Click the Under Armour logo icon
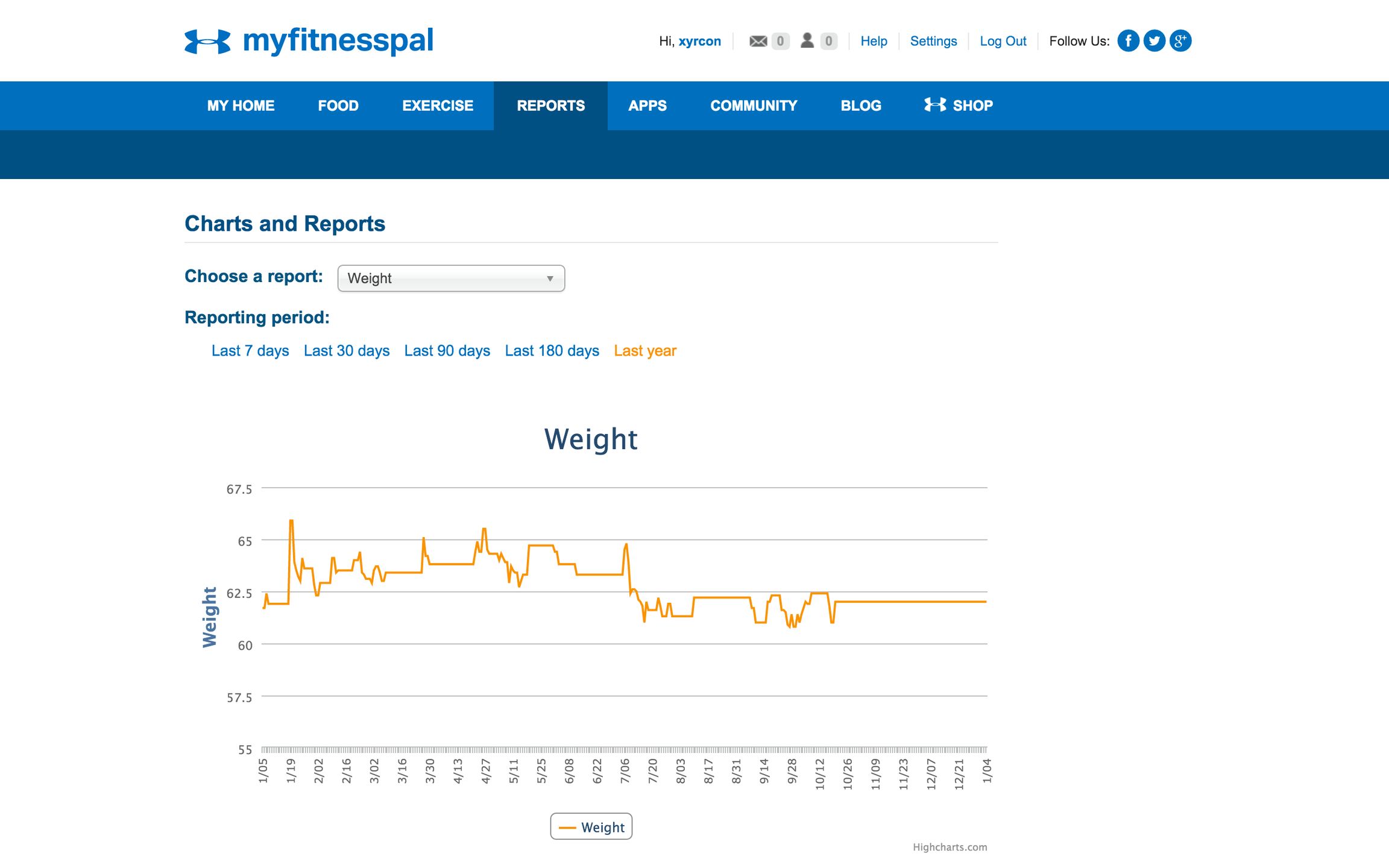The width and height of the screenshot is (1389, 868). (207, 42)
